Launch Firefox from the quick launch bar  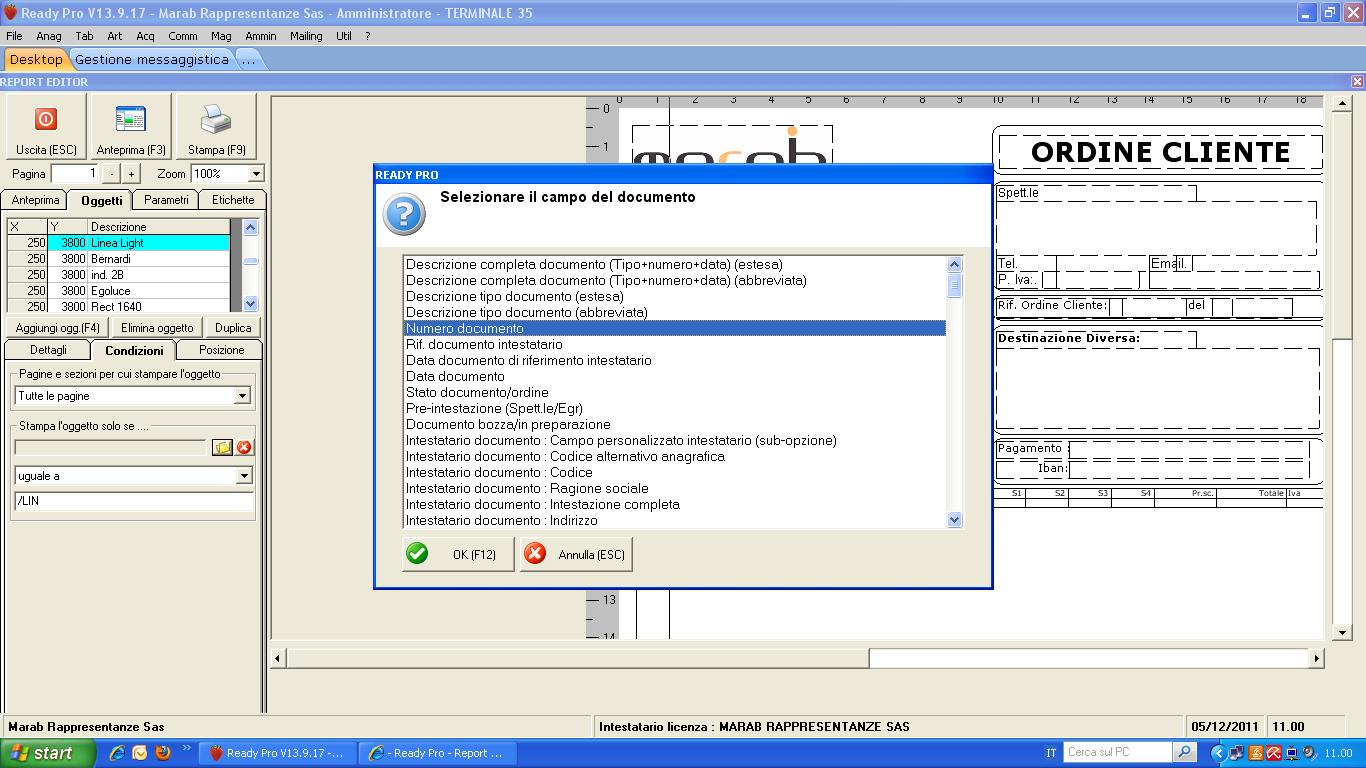point(163,753)
